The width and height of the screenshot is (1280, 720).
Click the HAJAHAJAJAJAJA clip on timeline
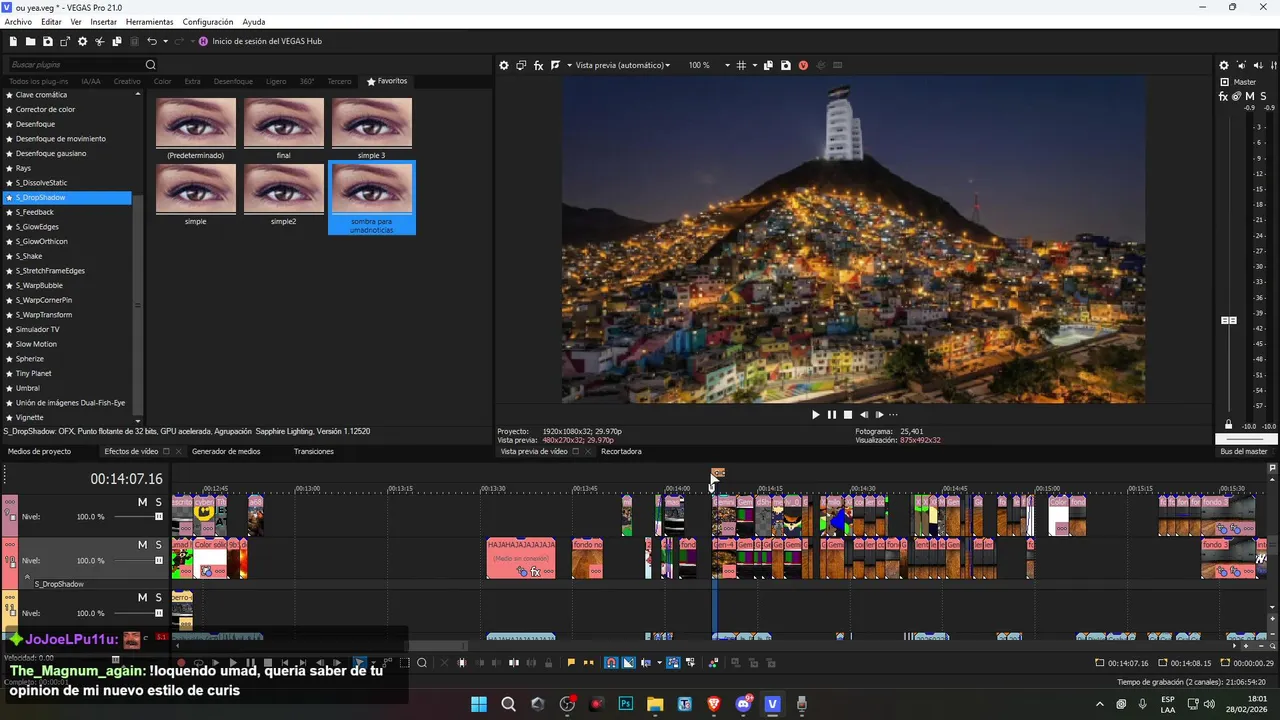click(x=520, y=558)
